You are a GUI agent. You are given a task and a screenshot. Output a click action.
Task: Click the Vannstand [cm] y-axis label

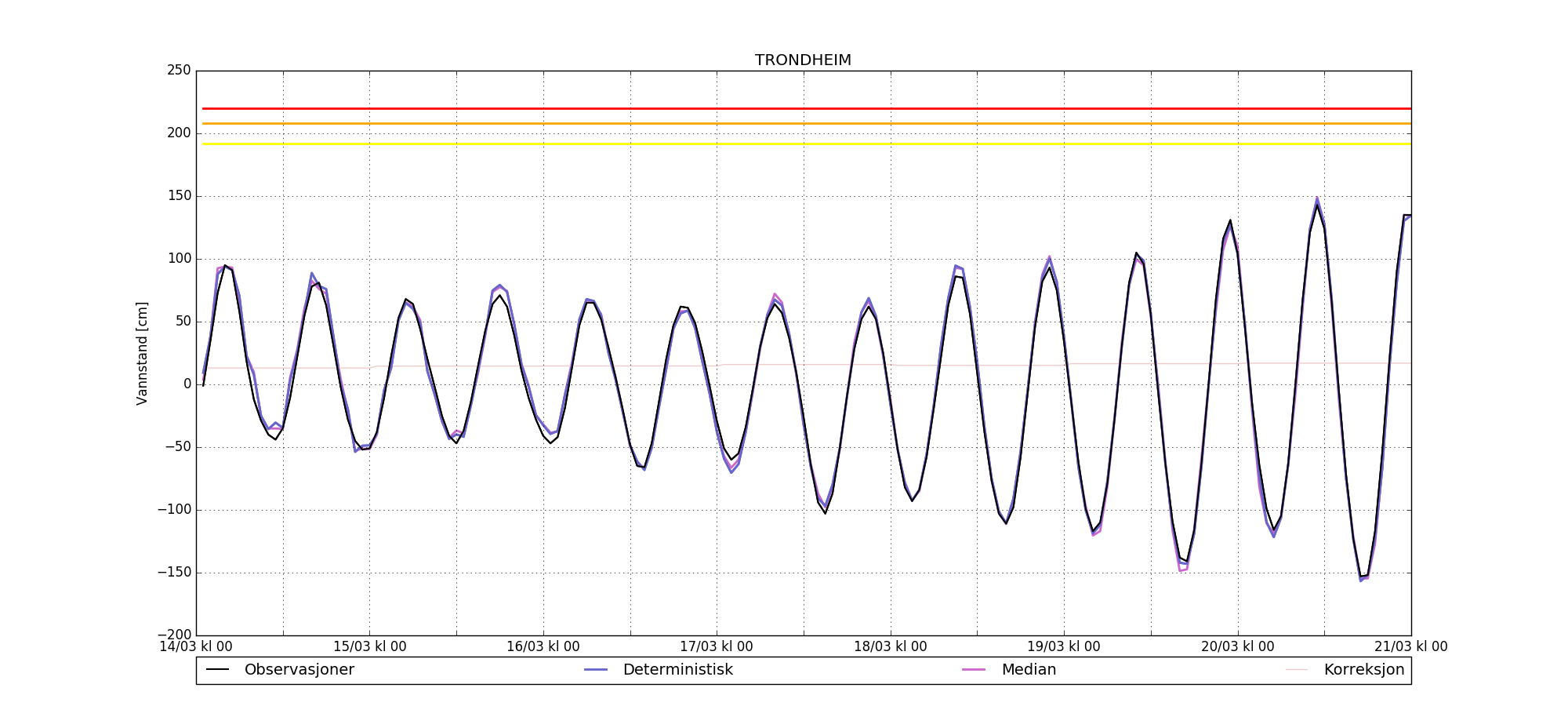[142, 353]
